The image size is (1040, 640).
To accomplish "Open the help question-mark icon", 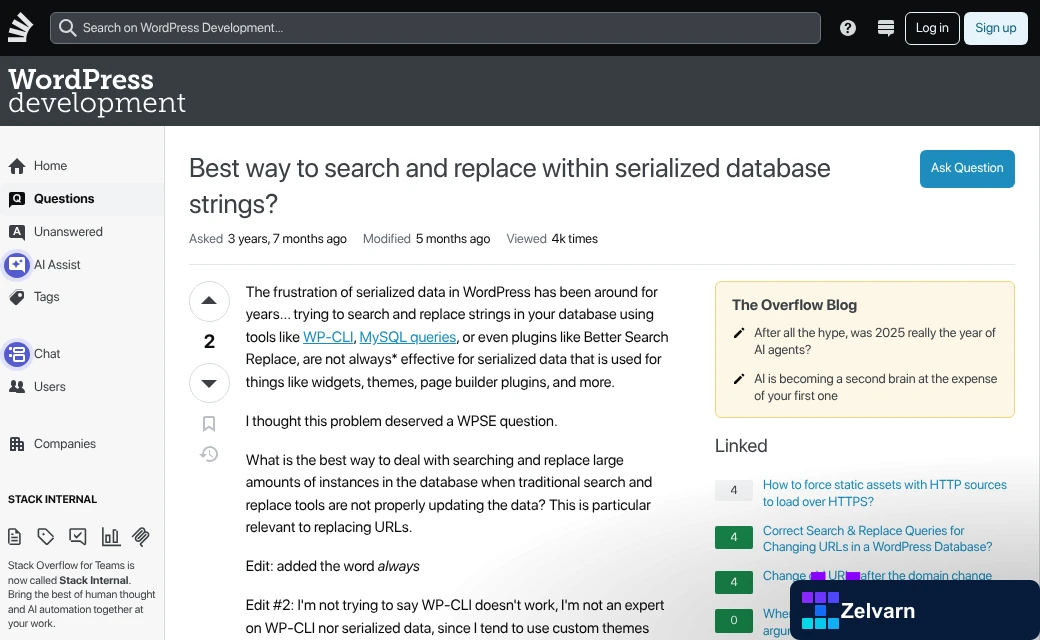I will pos(848,28).
